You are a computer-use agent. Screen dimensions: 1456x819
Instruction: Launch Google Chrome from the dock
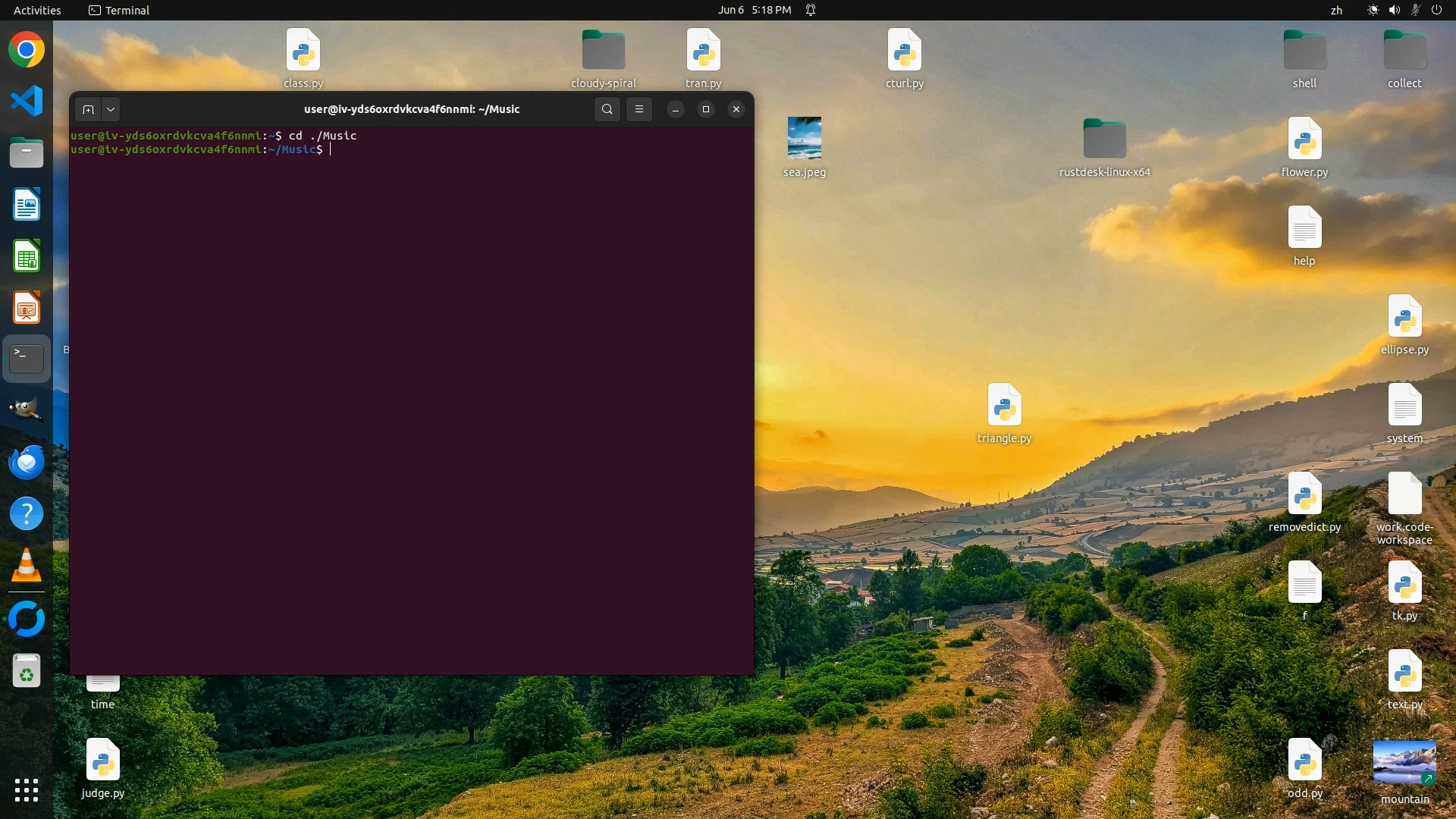27,50
